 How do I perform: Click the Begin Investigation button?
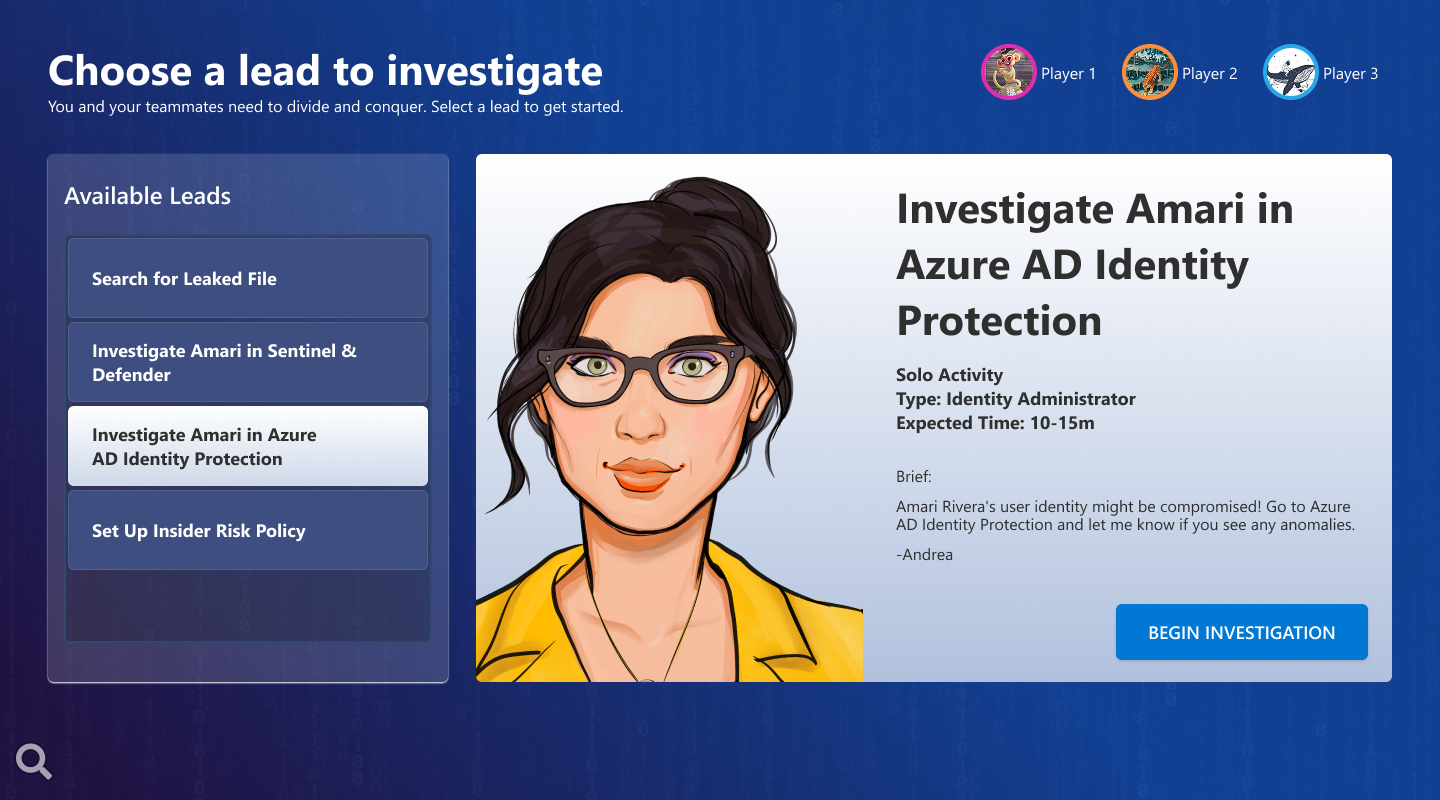click(x=1241, y=632)
